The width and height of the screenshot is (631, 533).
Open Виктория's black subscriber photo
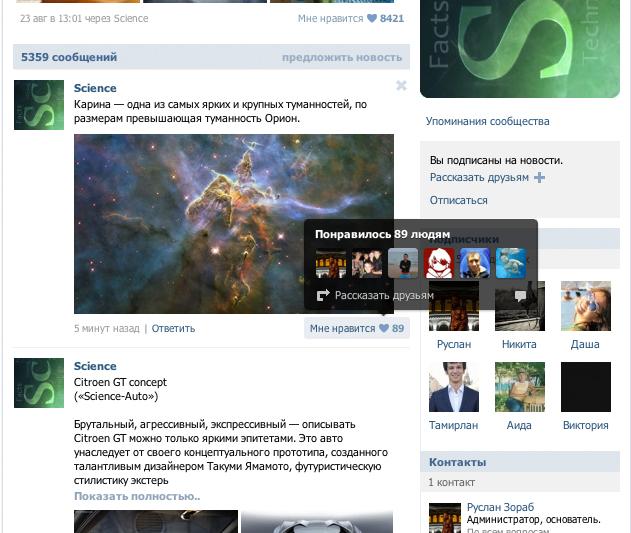point(586,387)
